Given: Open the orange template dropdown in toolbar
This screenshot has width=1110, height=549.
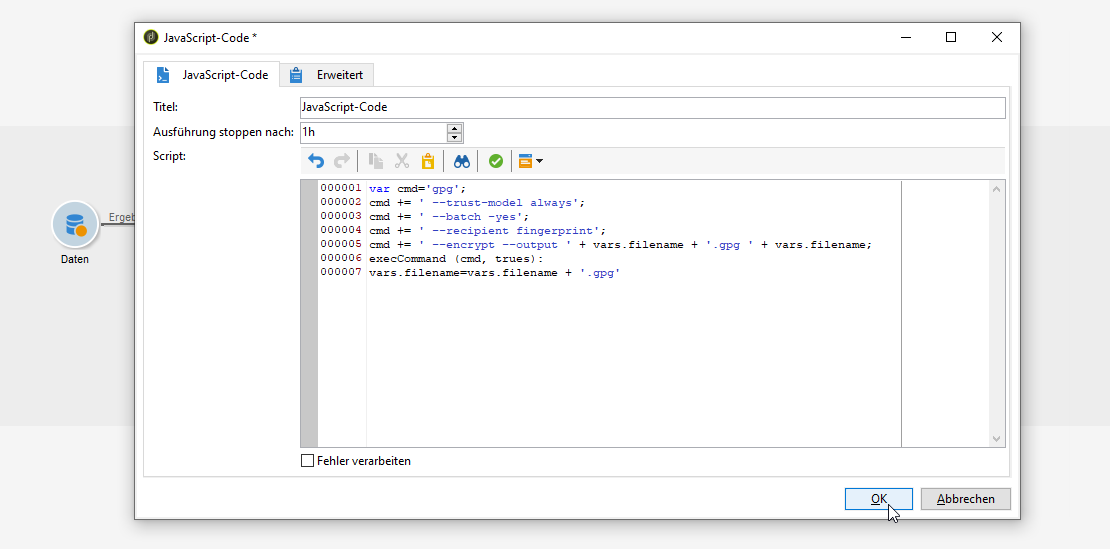Looking at the screenshot, I should point(530,161).
